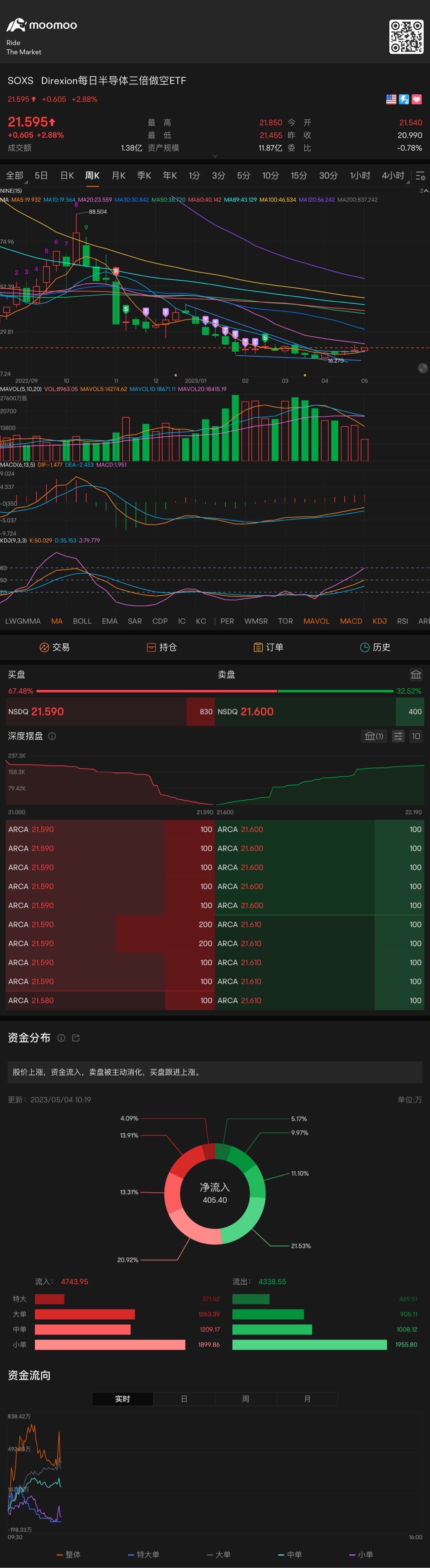Switch to the 日K chart tab
The width and height of the screenshot is (430, 1568).
(x=67, y=175)
